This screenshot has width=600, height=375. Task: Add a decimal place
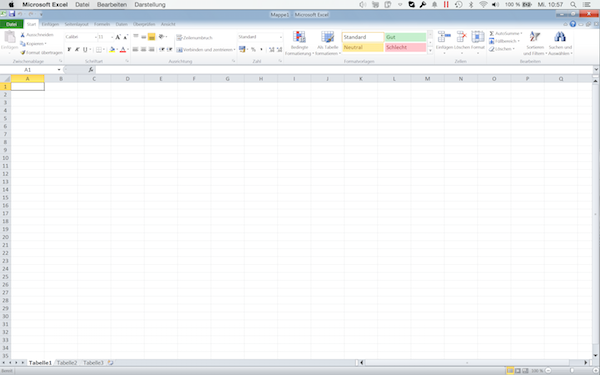tap(271, 49)
